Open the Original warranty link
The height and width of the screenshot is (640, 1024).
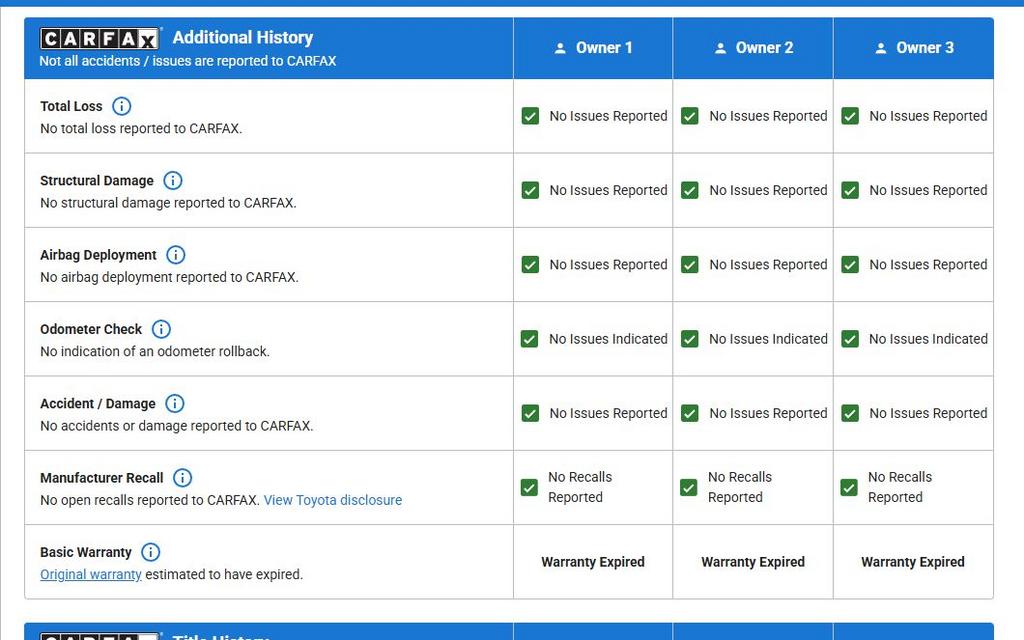[91, 574]
